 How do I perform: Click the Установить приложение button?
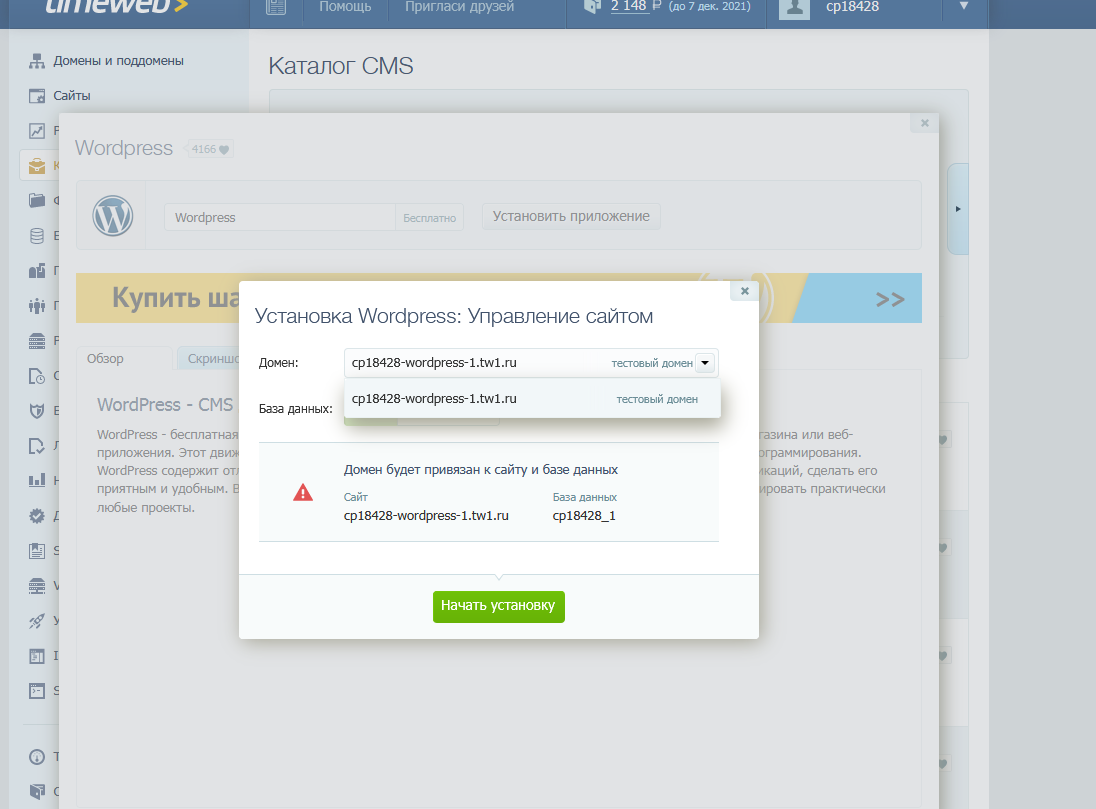click(571, 216)
